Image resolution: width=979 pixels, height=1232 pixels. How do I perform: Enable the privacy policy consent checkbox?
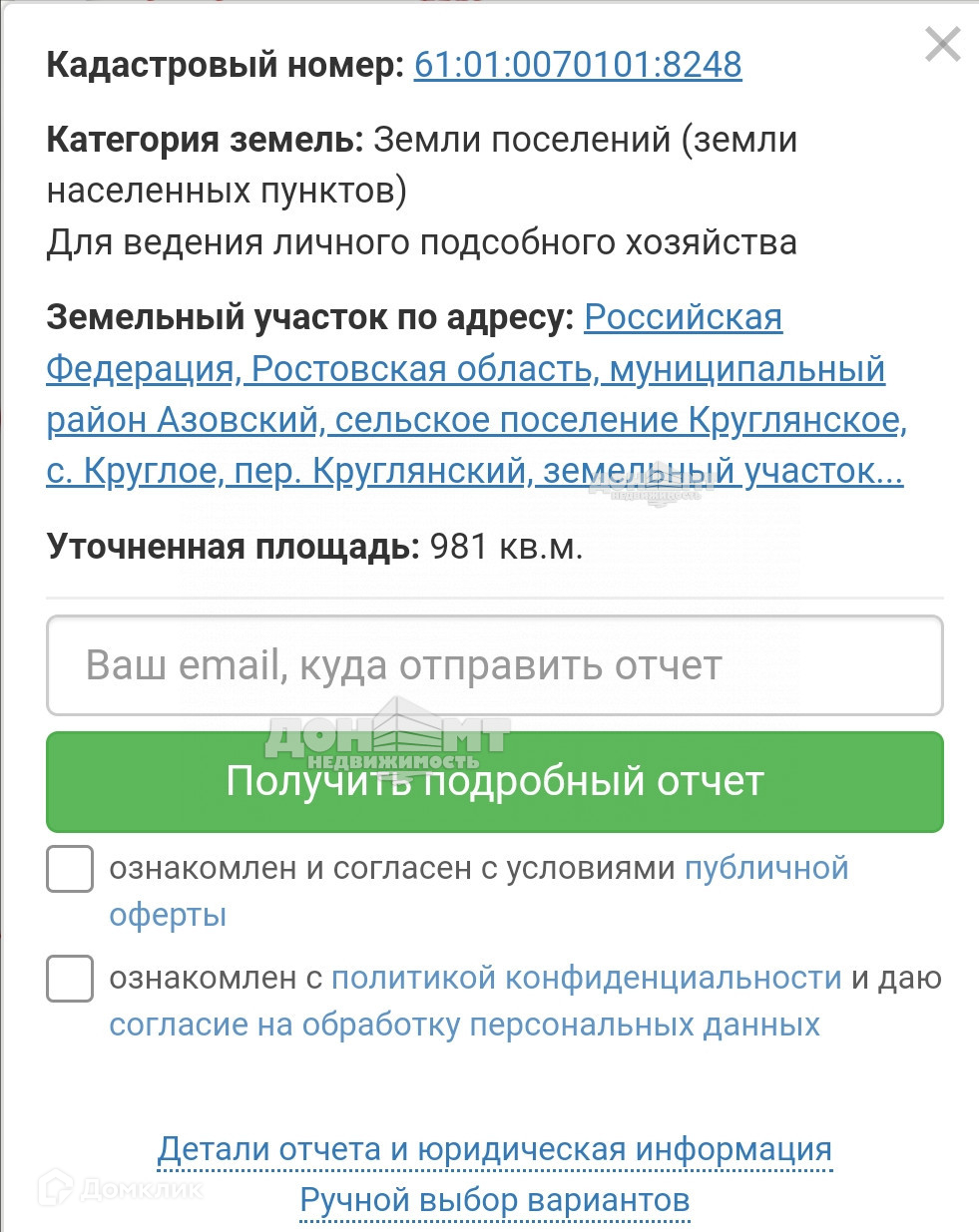[70, 979]
